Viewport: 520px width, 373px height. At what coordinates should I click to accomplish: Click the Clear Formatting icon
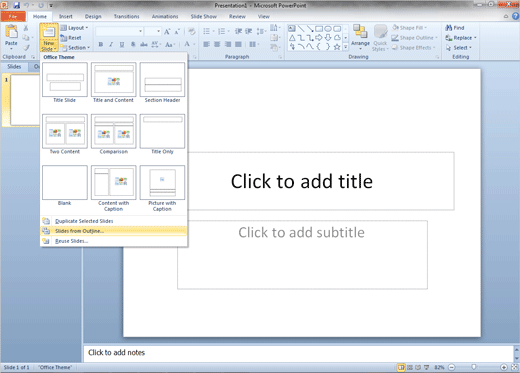click(x=192, y=32)
